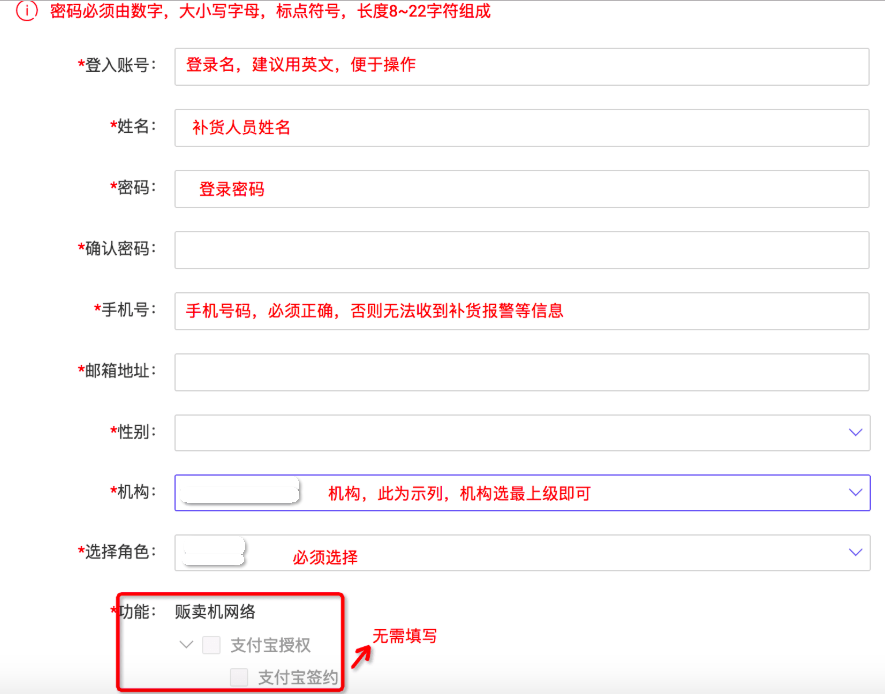Click the 支付宝签约 text label

(x=298, y=677)
